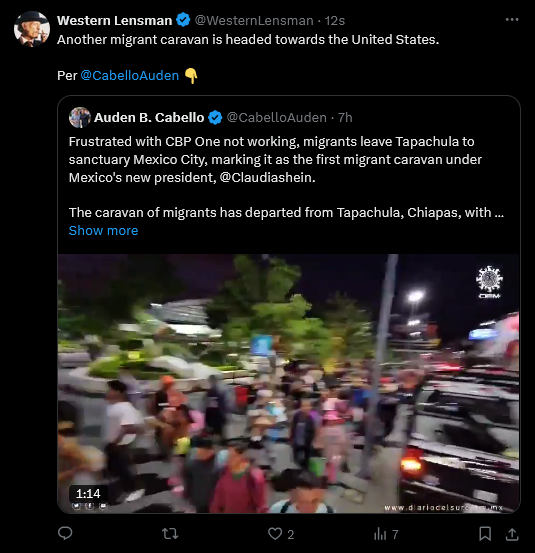
Task: Open the three-dot more options menu
Action: (x=512, y=20)
